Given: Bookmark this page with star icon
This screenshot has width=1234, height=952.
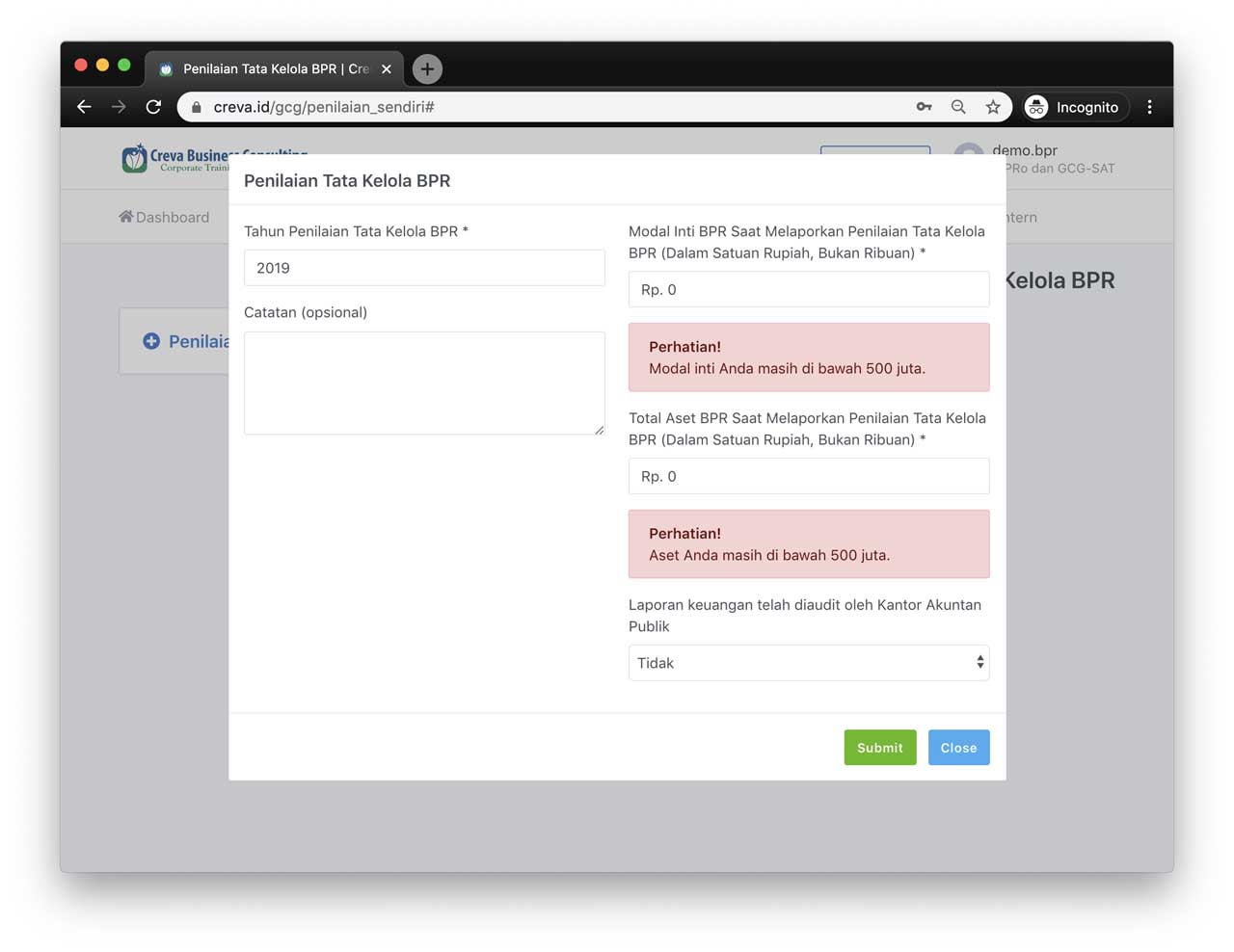Looking at the screenshot, I should [x=993, y=107].
